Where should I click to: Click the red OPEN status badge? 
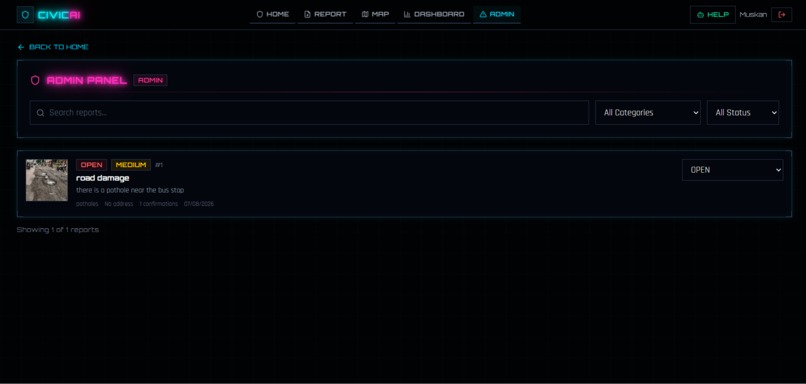click(91, 165)
